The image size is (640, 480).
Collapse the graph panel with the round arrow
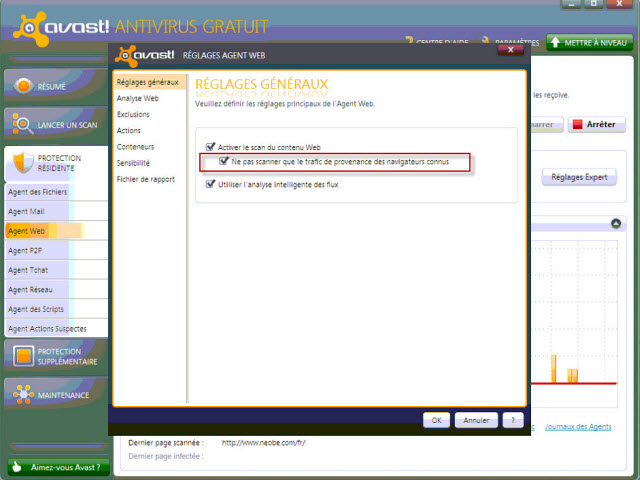(616, 223)
